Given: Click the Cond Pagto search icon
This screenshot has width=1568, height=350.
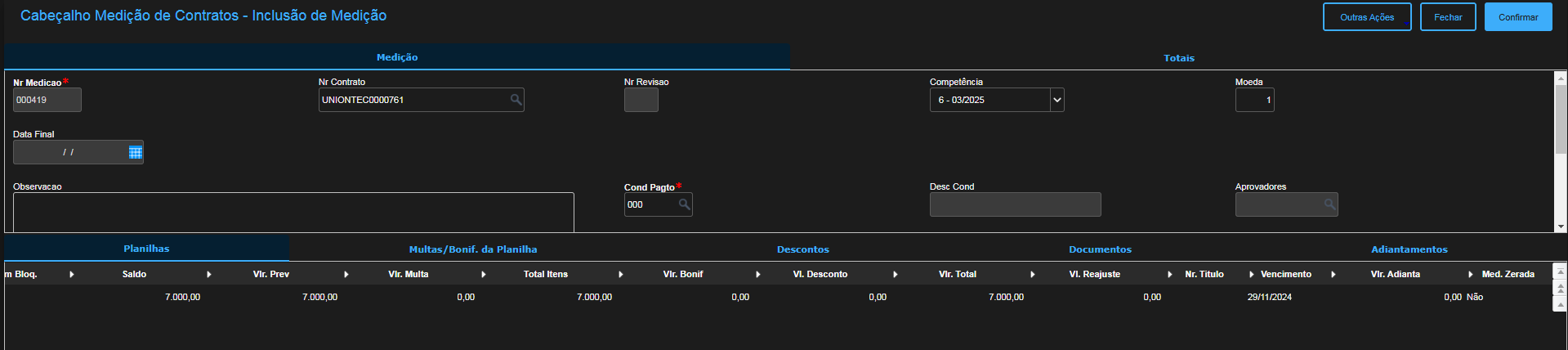Looking at the screenshot, I should click(684, 204).
